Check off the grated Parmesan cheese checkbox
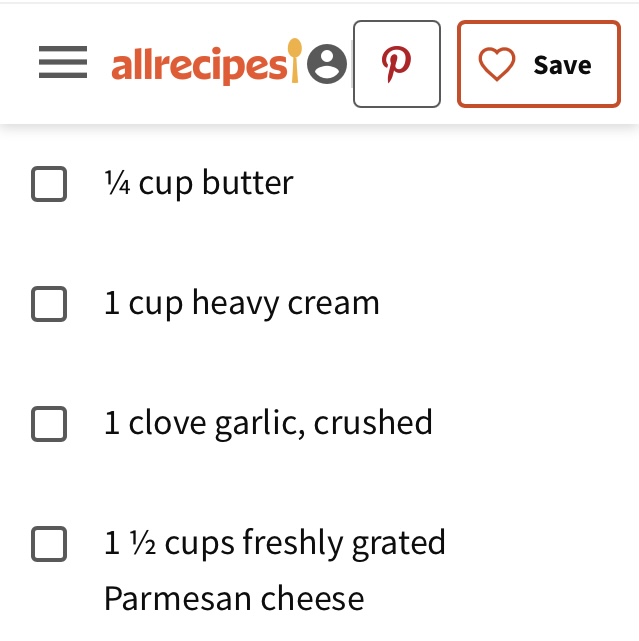Image resolution: width=639 pixels, height=641 pixels. tap(49, 544)
